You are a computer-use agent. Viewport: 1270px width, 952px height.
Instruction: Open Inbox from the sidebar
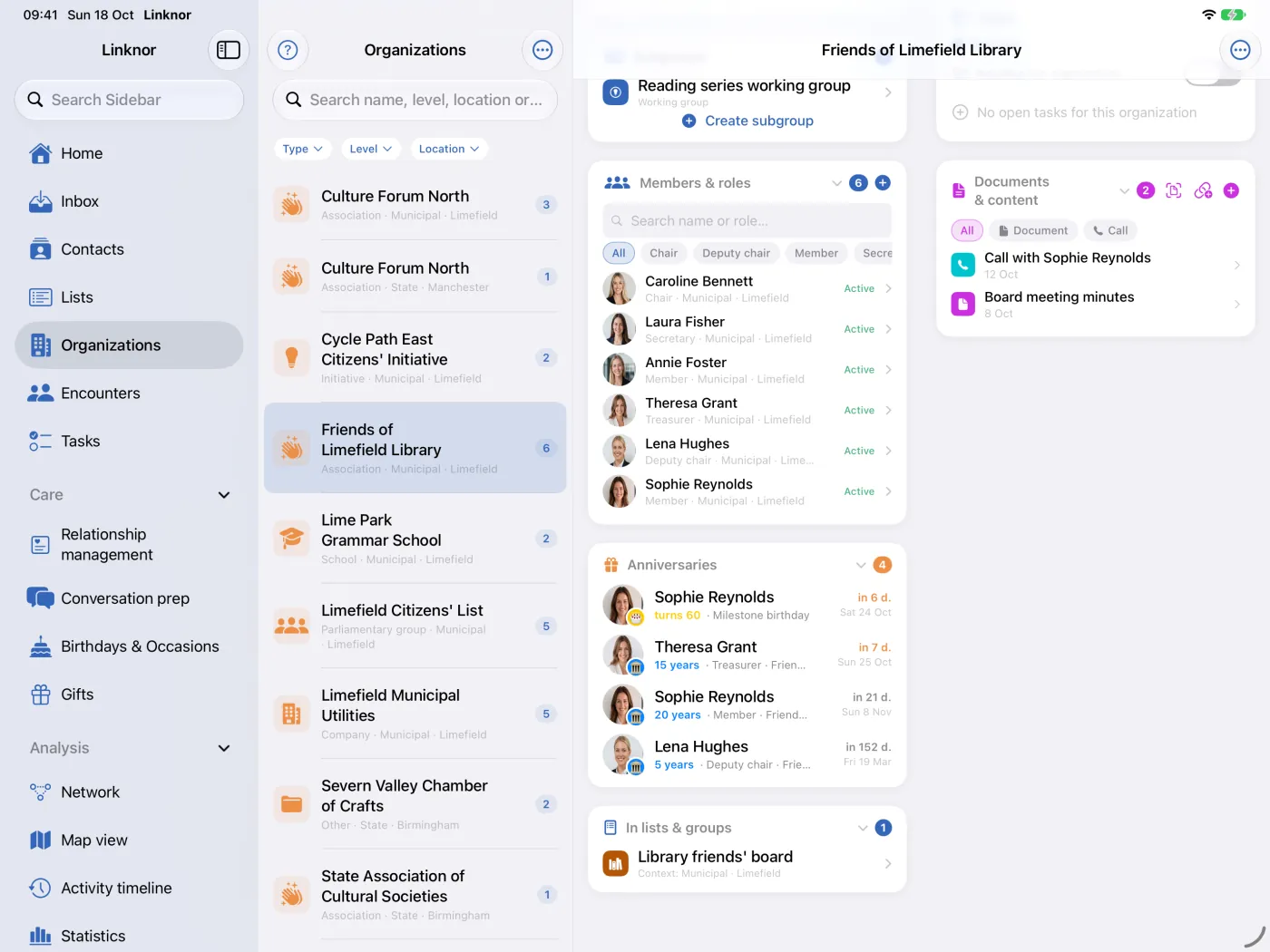click(x=129, y=201)
